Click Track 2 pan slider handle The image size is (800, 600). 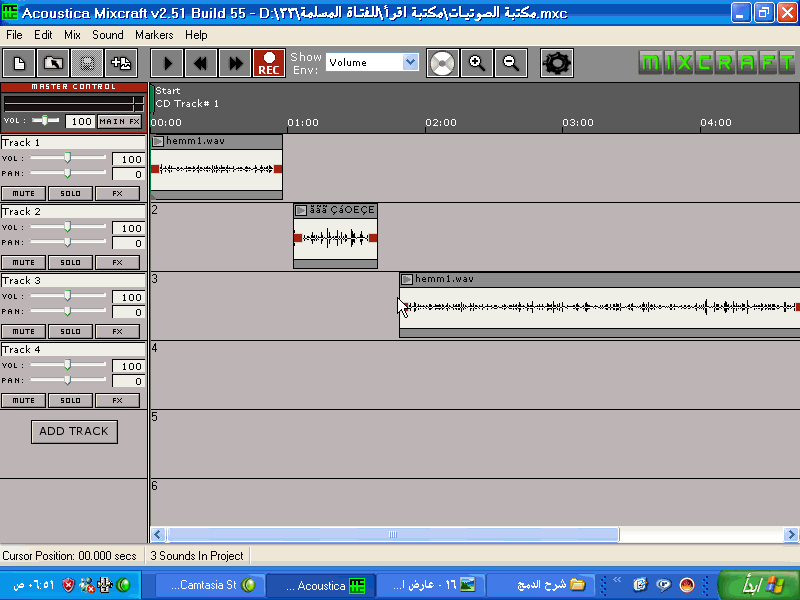coord(67,242)
